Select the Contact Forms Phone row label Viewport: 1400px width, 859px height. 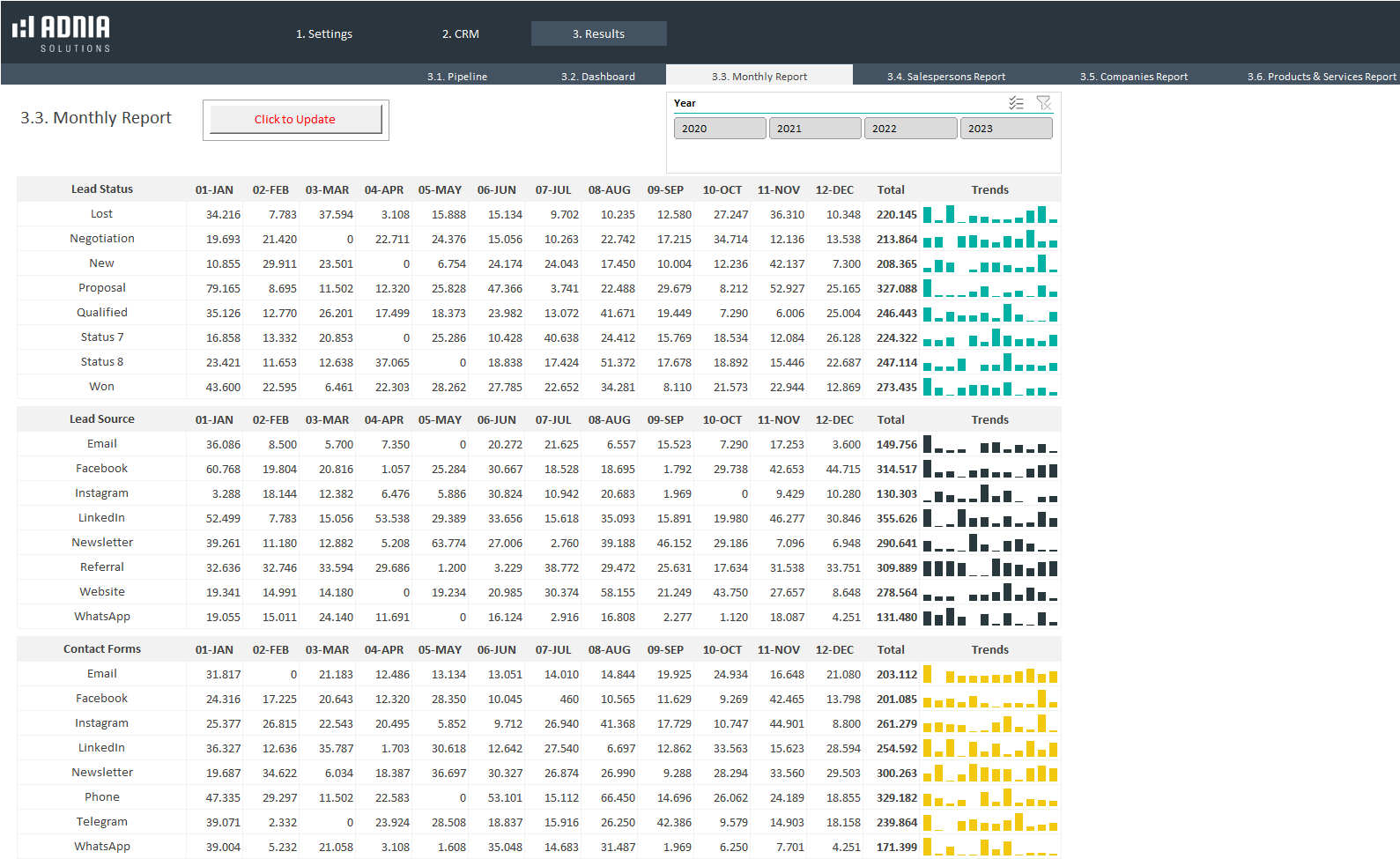pyautogui.click(x=102, y=796)
